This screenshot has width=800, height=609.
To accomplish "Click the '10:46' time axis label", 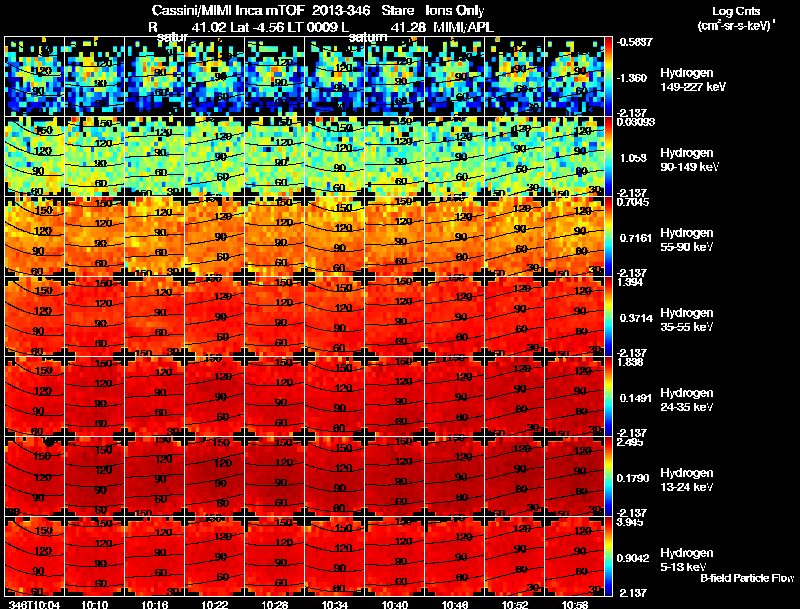I will pos(455,605).
